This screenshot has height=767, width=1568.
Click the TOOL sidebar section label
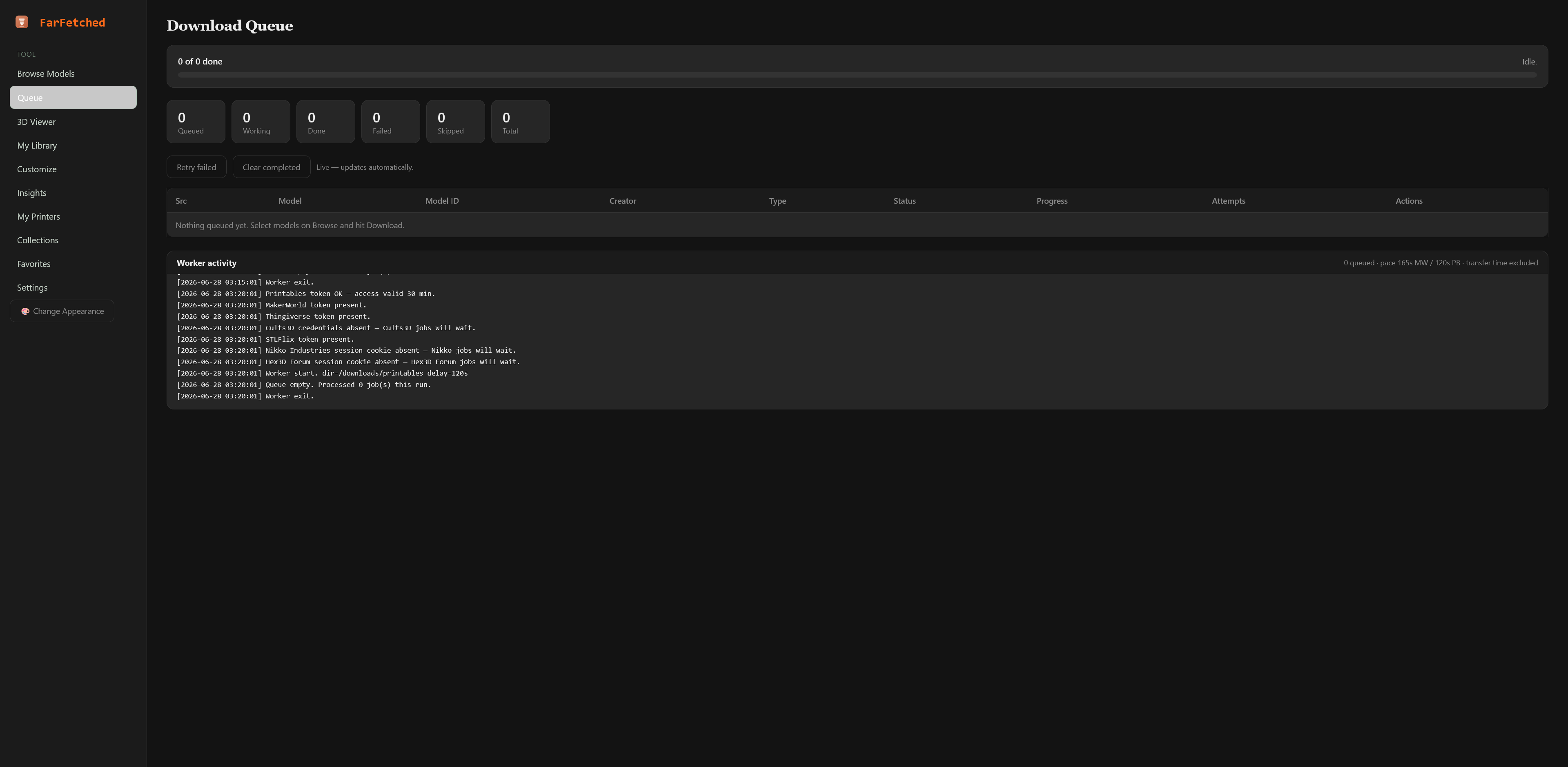tap(26, 55)
